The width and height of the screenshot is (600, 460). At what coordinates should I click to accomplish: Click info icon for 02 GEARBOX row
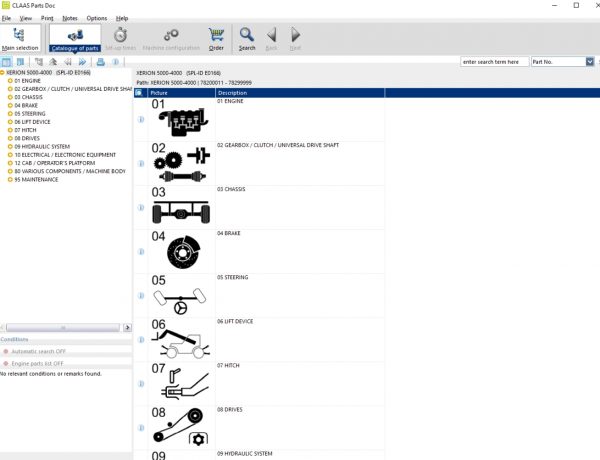tap(141, 163)
